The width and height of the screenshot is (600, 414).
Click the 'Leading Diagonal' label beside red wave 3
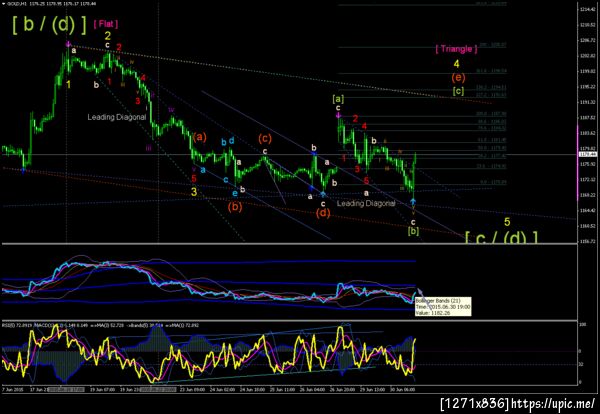pyautogui.click(x=117, y=117)
